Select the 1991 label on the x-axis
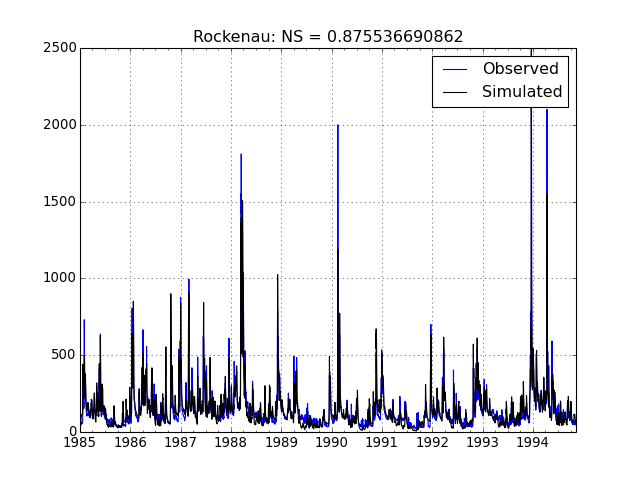The image size is (640, 480). pyautogui.click(x=382, y=442)
